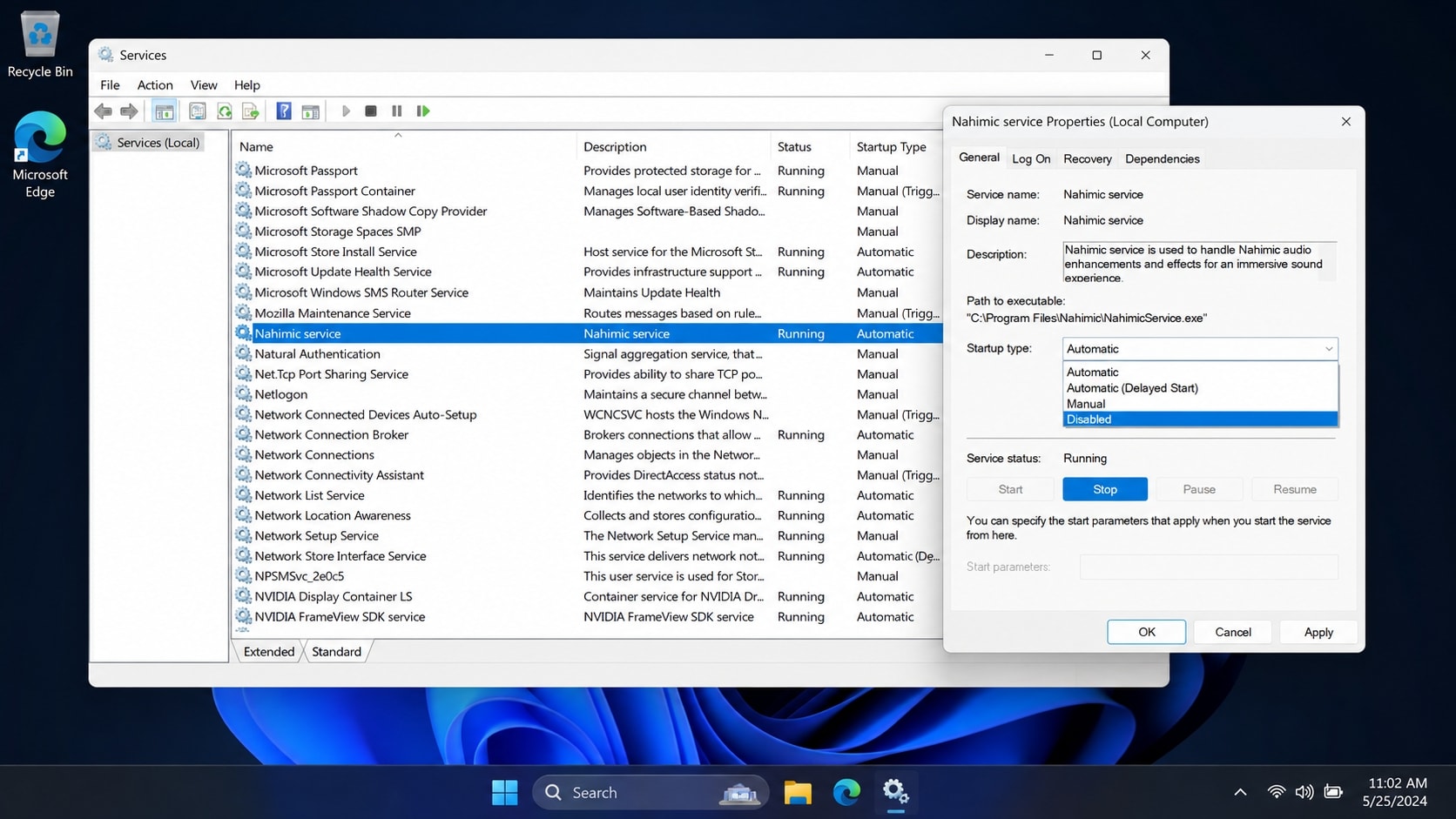Toggle Show/Hide Action Pane toolbar icon

coord(310,111)
